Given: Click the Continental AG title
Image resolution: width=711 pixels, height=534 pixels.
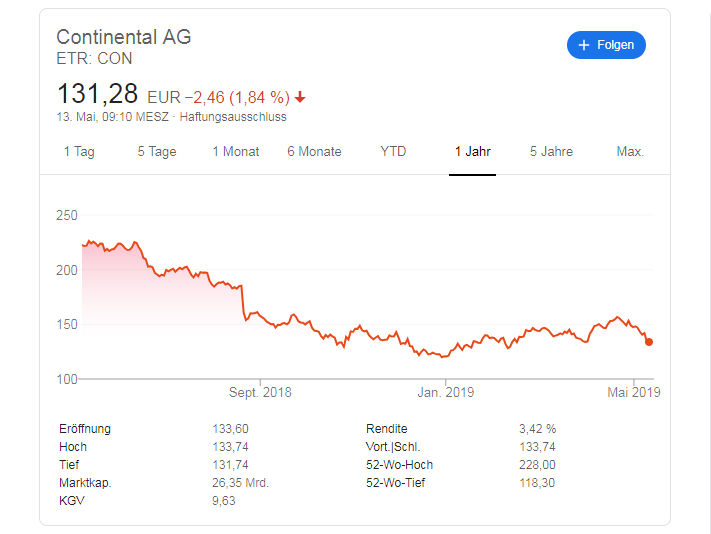Looking at the screenshot, I should click(x=124, y=37).
